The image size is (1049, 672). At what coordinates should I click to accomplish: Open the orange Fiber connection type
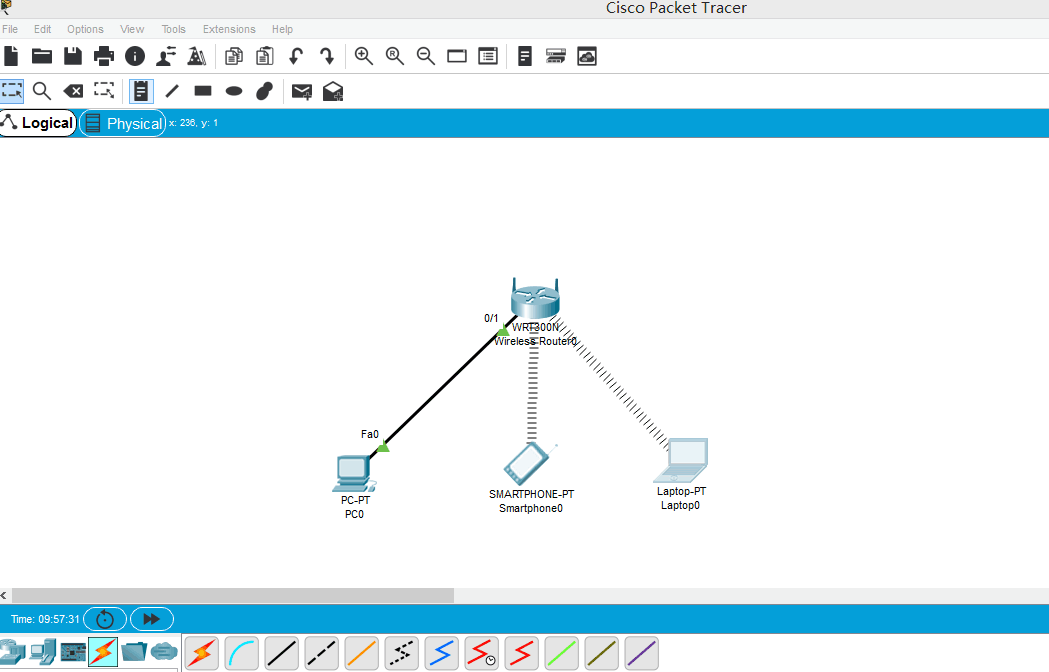coord(361,653)
